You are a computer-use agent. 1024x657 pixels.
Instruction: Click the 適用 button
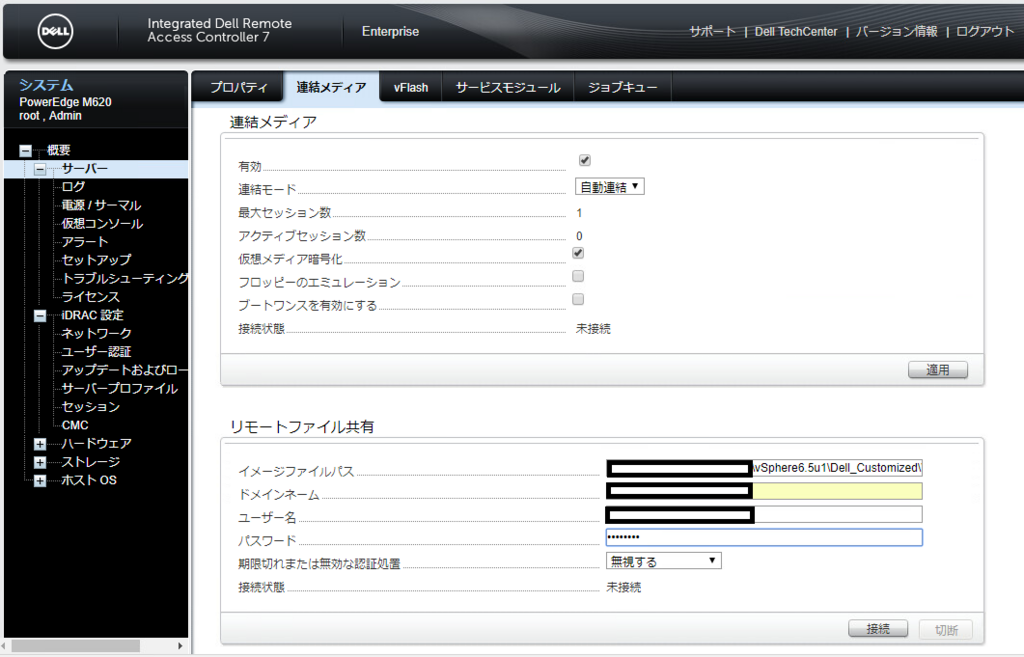pos(938,370)
